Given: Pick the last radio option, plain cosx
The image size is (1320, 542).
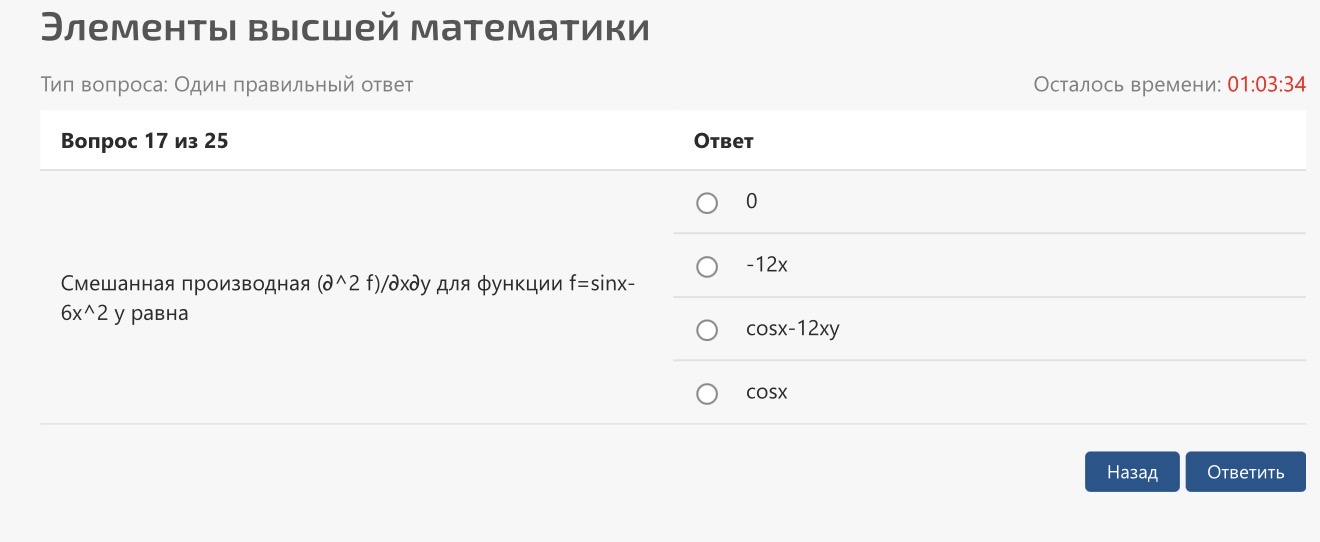Looking at the screenshot, I should [x=707, y=394].
